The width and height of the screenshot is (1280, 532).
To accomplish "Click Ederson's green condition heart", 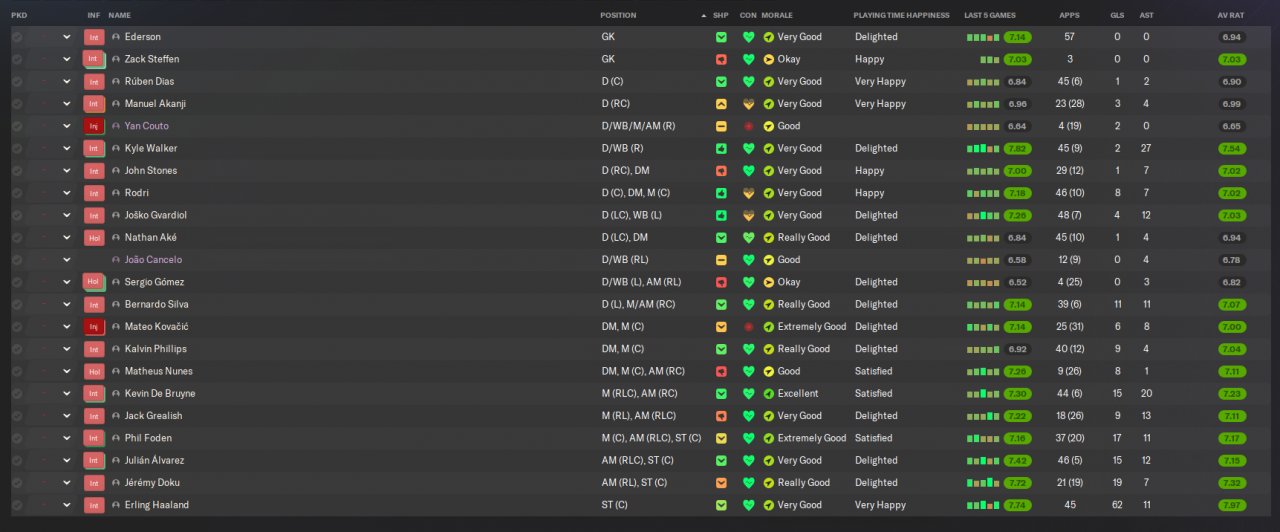I will click(748, 37).
